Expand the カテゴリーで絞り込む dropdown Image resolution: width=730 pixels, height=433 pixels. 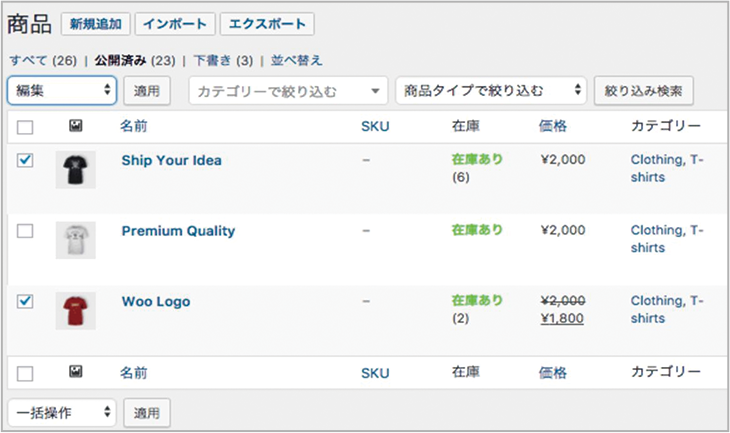pos(287,91)
